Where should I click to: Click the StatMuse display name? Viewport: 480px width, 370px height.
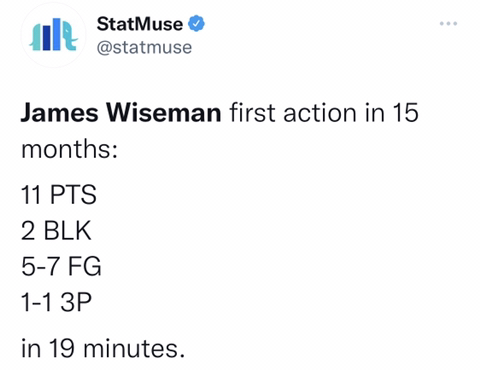(x=140, y=24)
